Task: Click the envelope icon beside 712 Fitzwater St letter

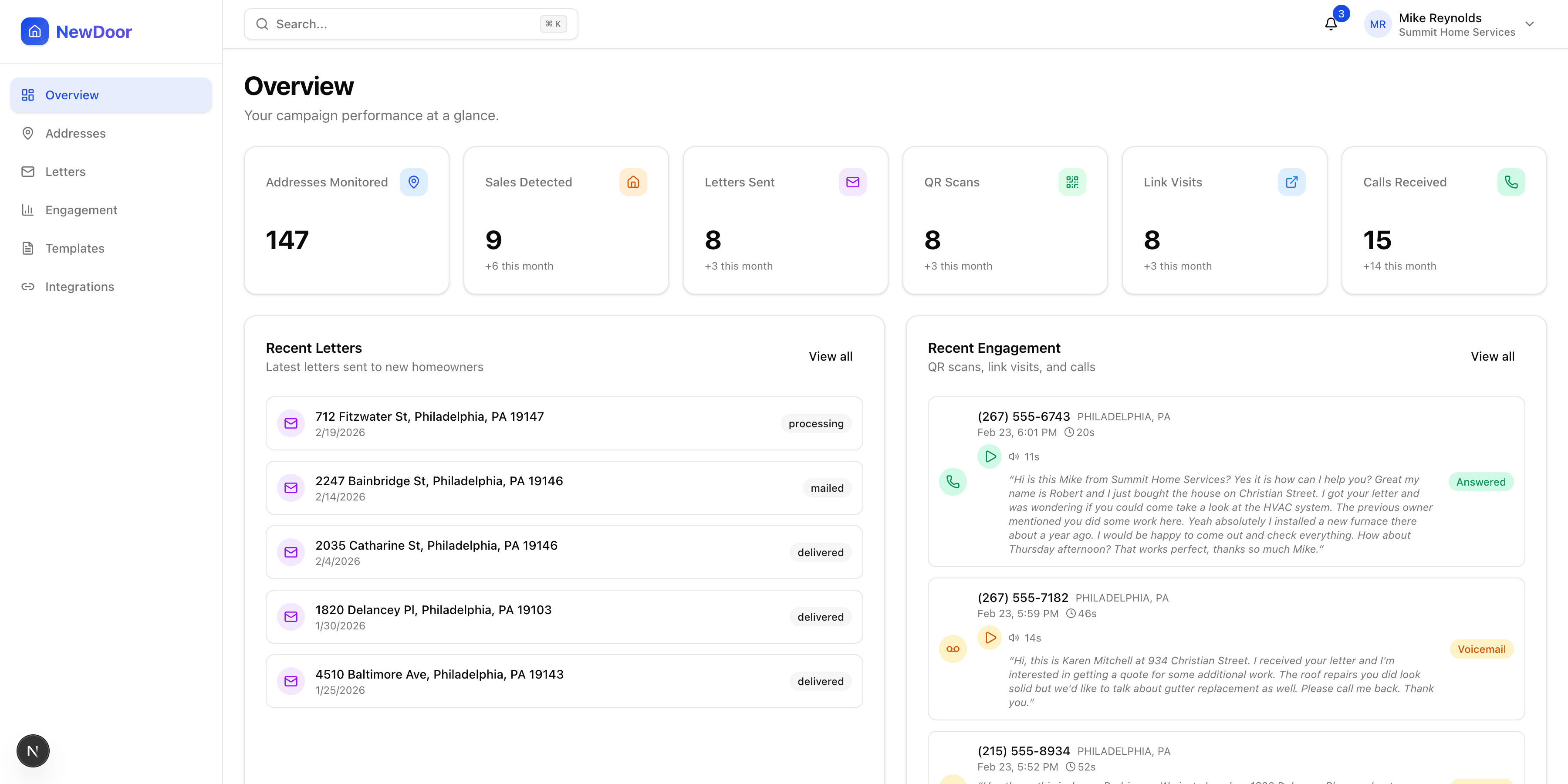Action: (291, 423)
